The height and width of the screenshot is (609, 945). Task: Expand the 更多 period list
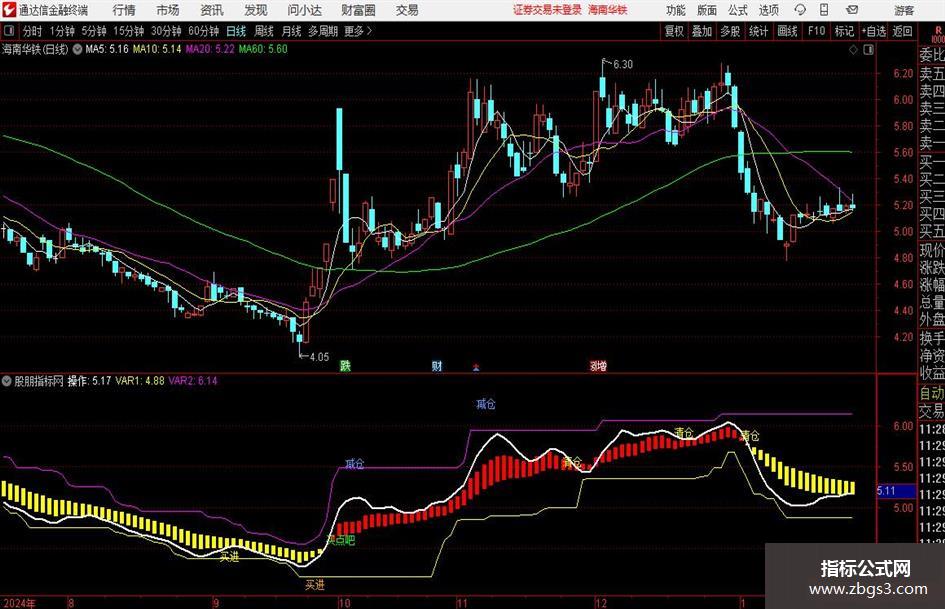coord(359,31)
